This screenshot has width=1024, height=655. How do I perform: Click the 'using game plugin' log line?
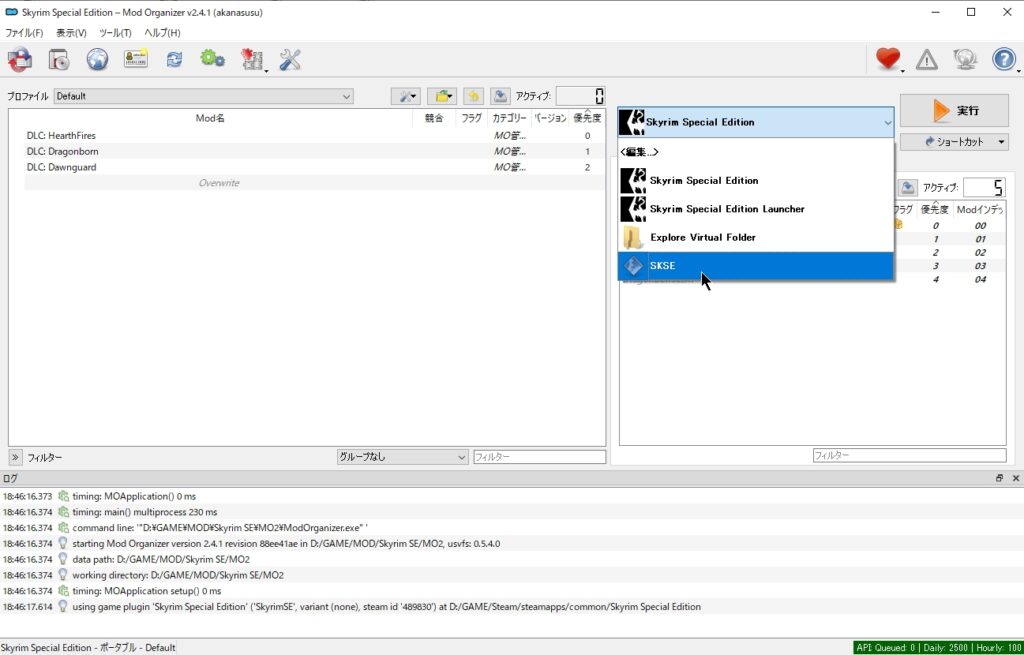click(512, 607)
